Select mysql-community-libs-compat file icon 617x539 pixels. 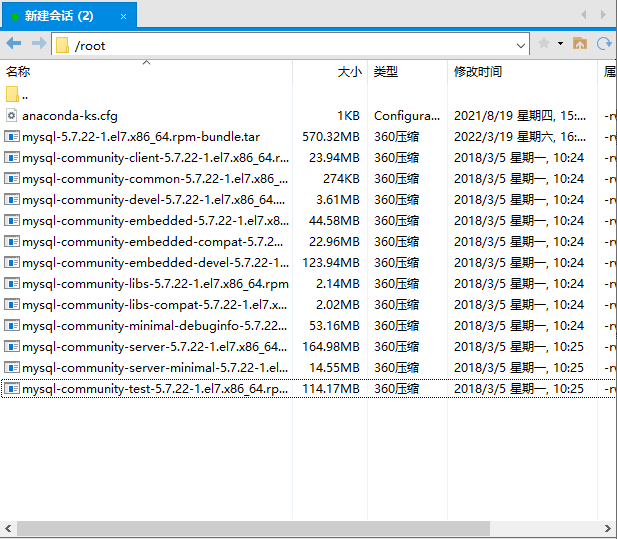(x=12, y=305)
